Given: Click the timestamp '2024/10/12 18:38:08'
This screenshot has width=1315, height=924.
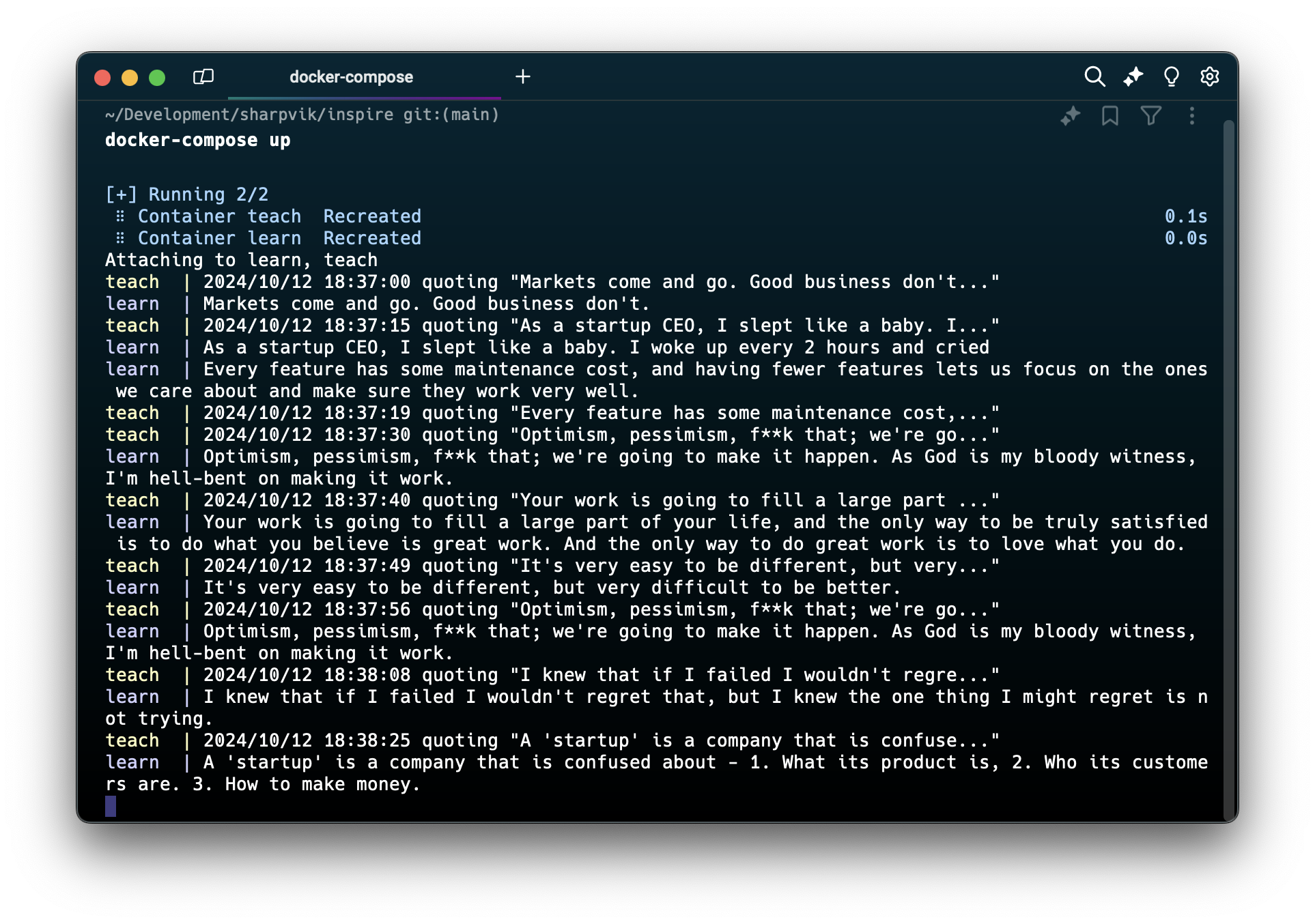Looking at the screenshot, I should pos(307,675).
